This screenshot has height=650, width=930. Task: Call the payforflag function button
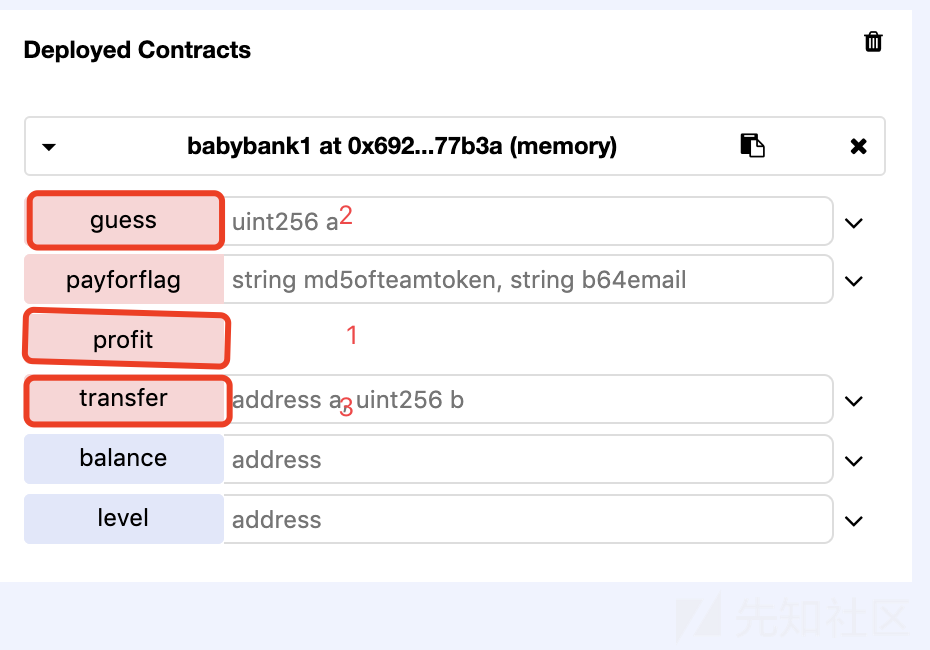tap(124, 279)
